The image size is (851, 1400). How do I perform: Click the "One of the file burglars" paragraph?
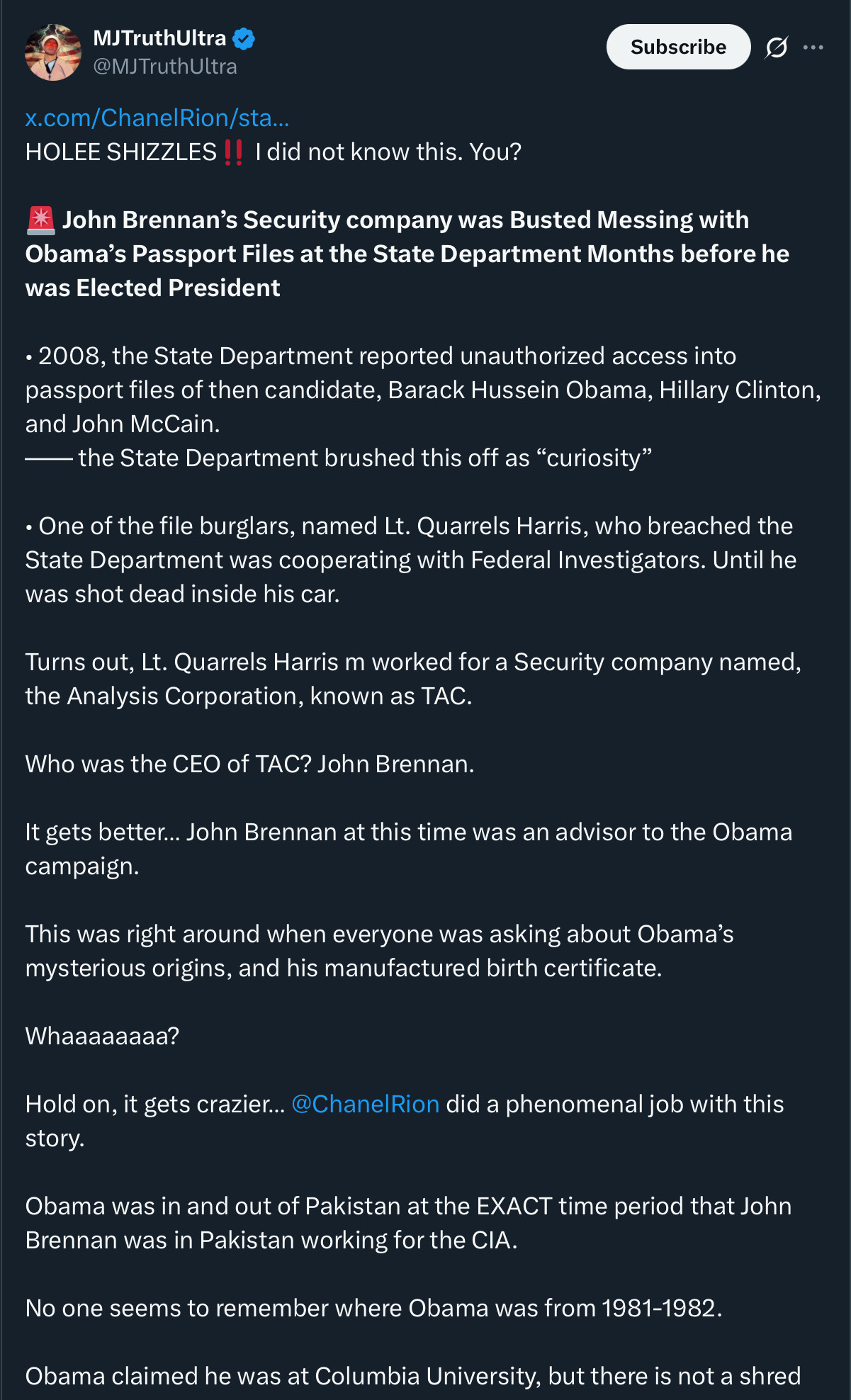click(x=410, y=560)
